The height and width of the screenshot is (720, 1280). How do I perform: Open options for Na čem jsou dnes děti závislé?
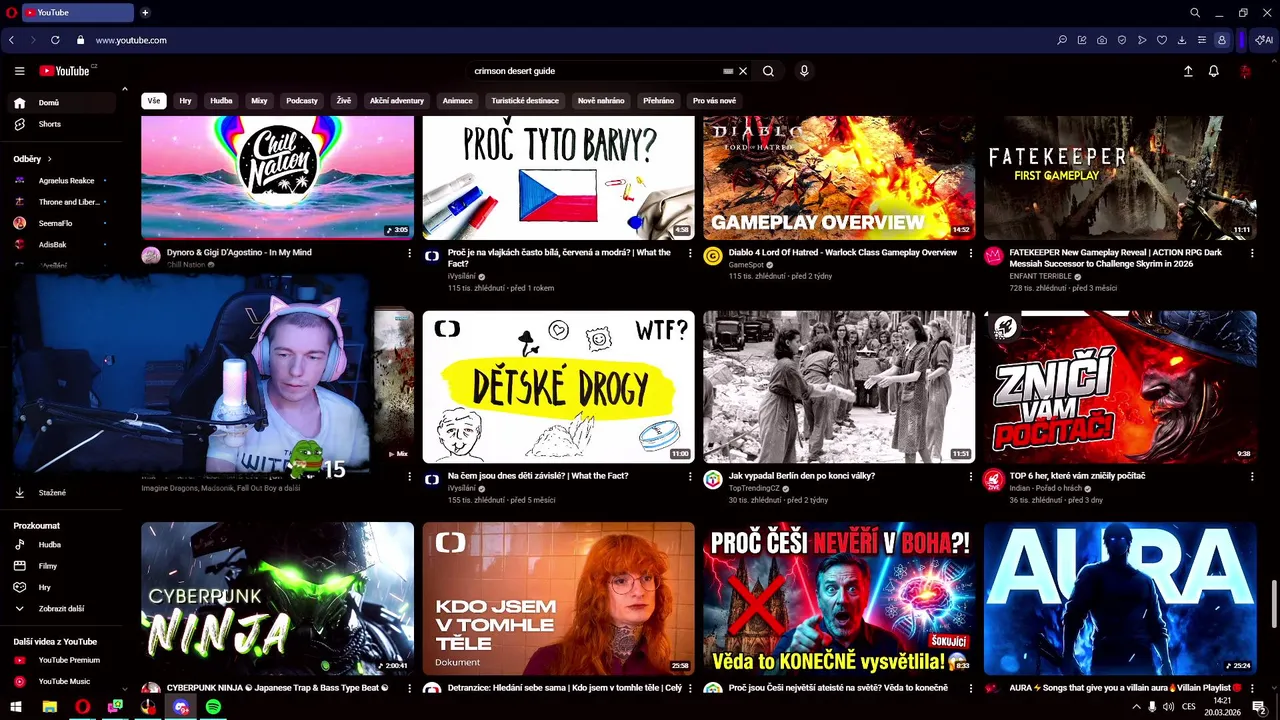(x=689, y=477)
